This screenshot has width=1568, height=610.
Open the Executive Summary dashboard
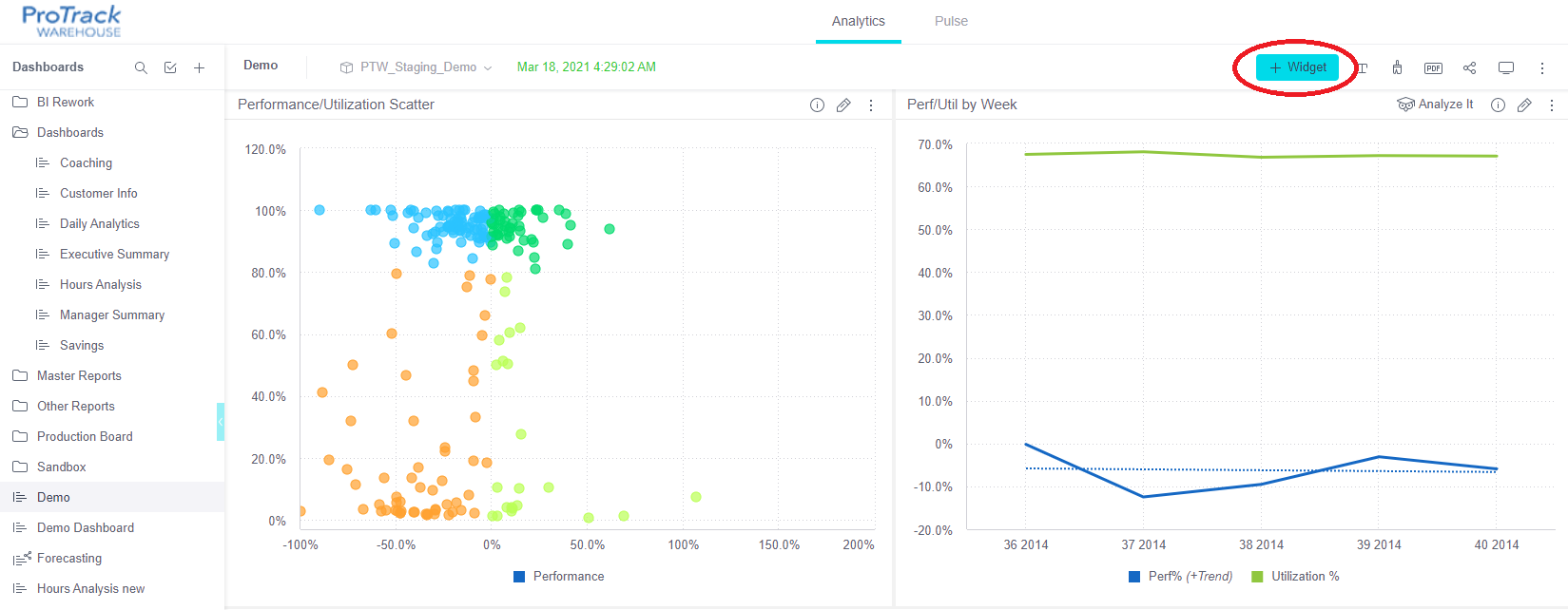click(114, 254)
